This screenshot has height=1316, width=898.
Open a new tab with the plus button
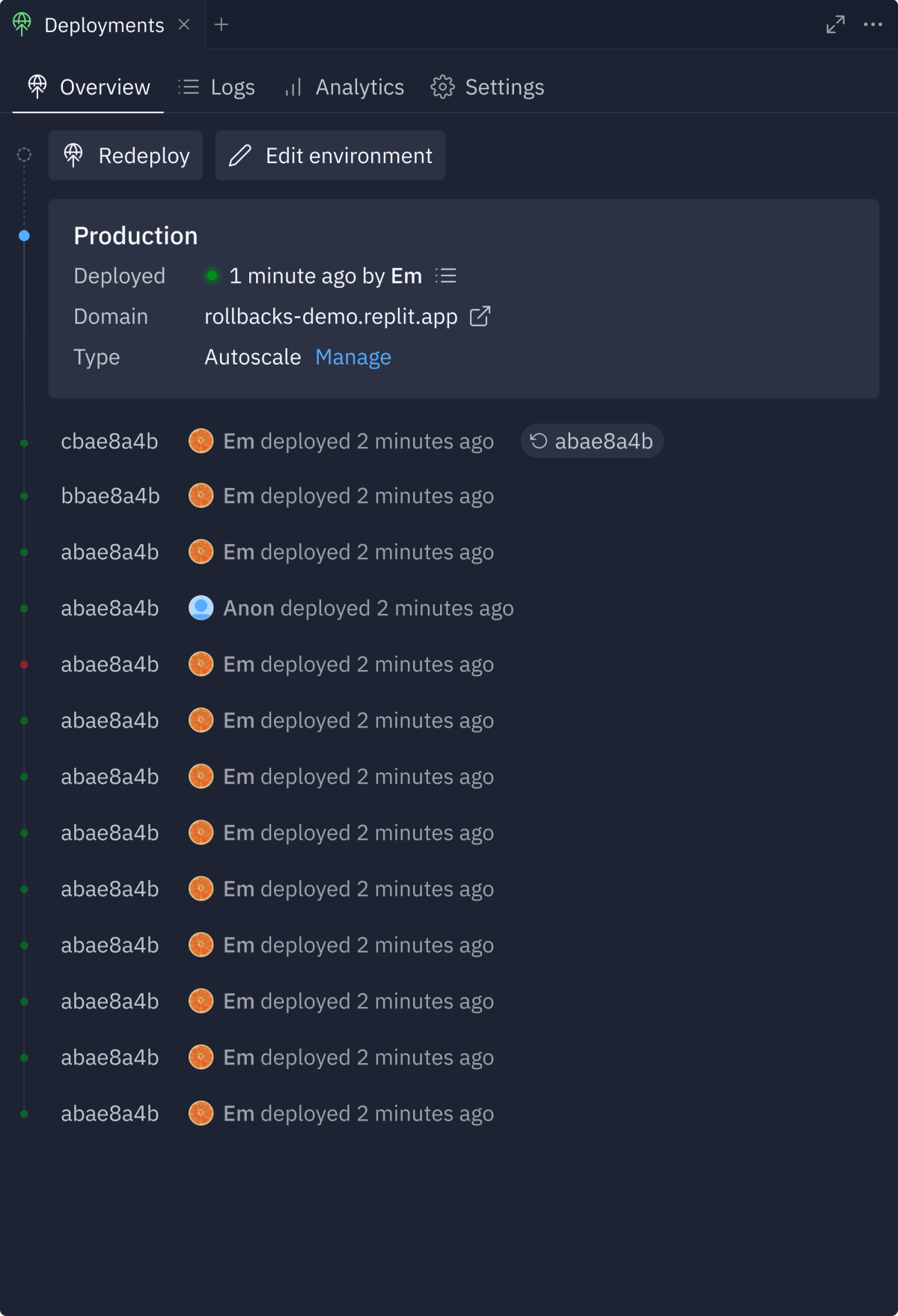pyautogui.click(x=222, y=24)
